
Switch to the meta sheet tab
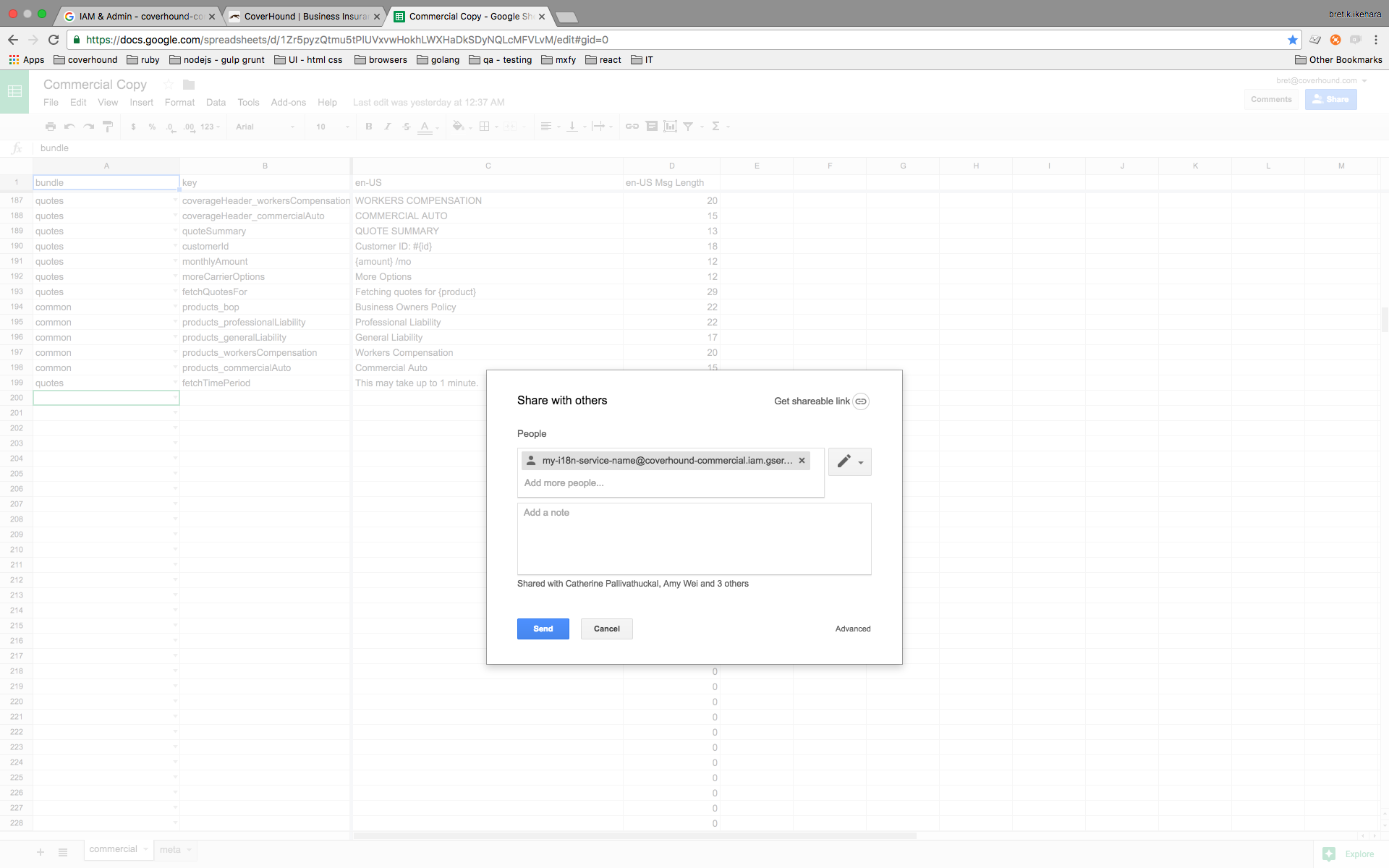[171, 849]
